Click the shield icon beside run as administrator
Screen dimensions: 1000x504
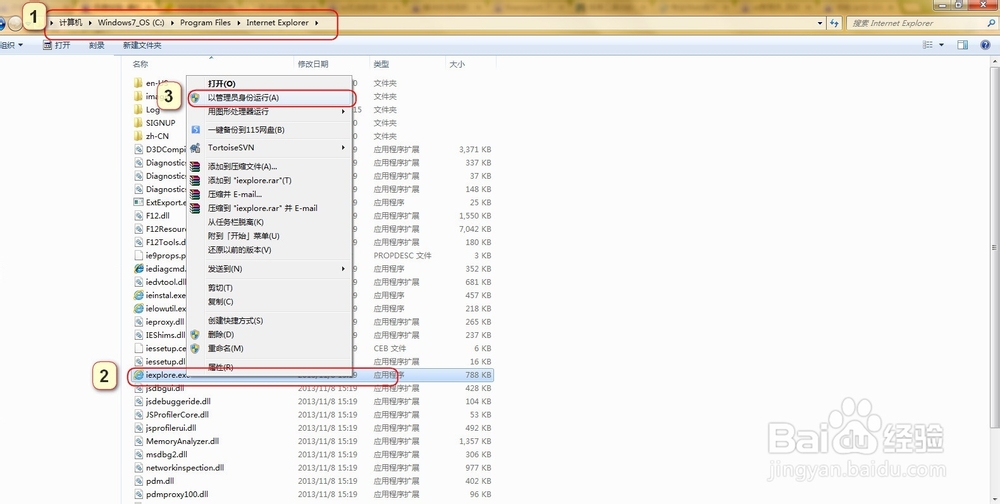(x=195, y=98)
